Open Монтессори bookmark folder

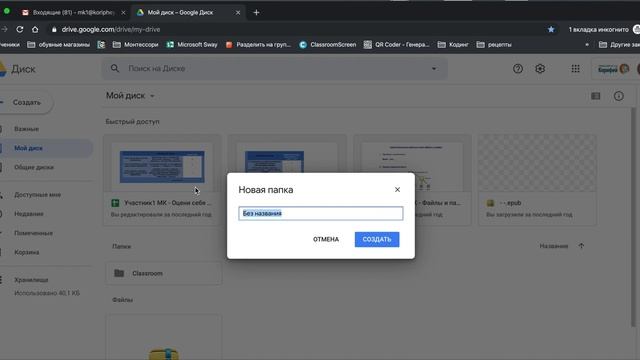pyautogui.click(x=136, y=45)
